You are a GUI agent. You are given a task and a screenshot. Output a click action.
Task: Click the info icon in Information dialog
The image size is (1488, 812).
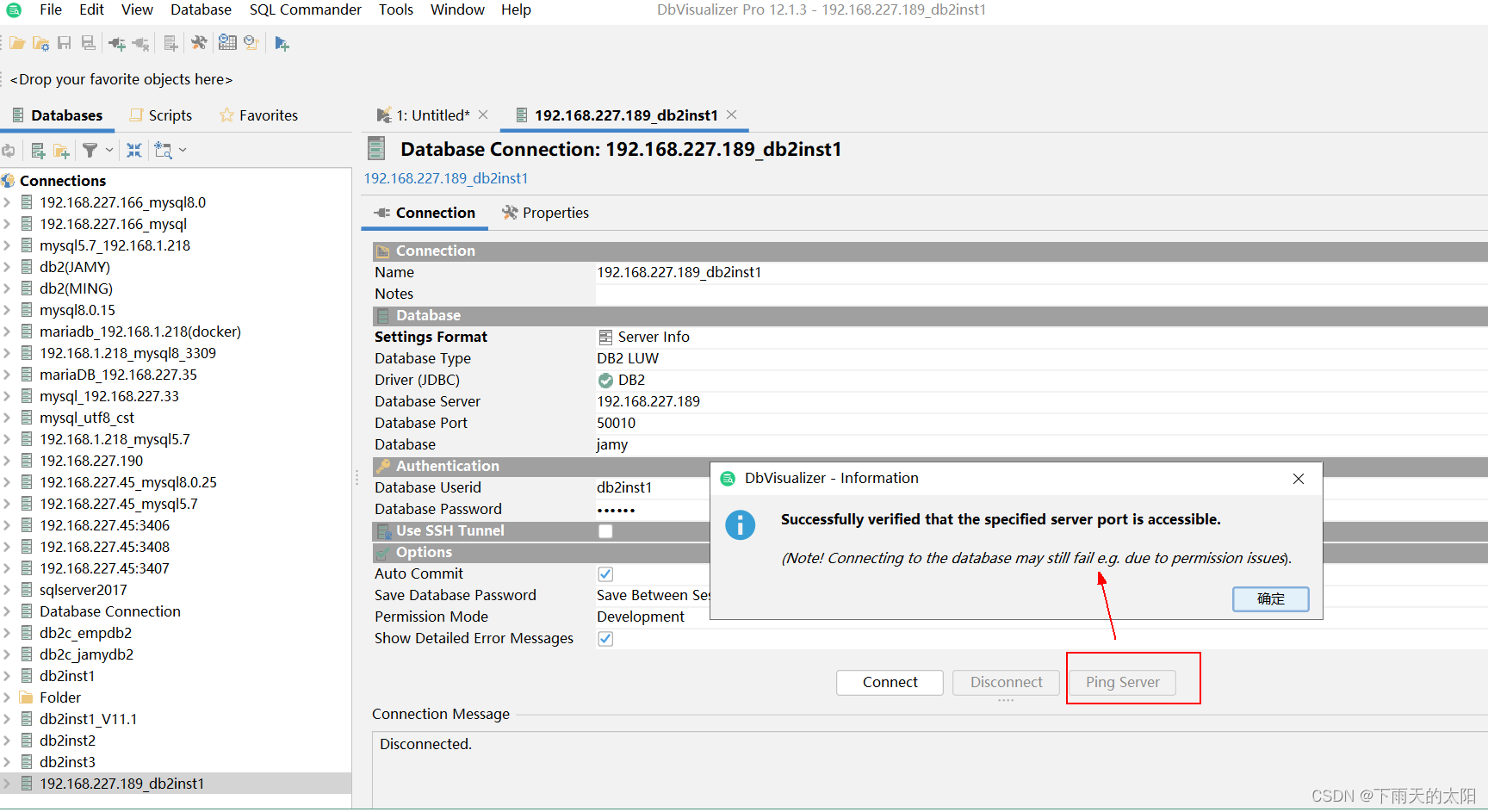click(740, 524)
